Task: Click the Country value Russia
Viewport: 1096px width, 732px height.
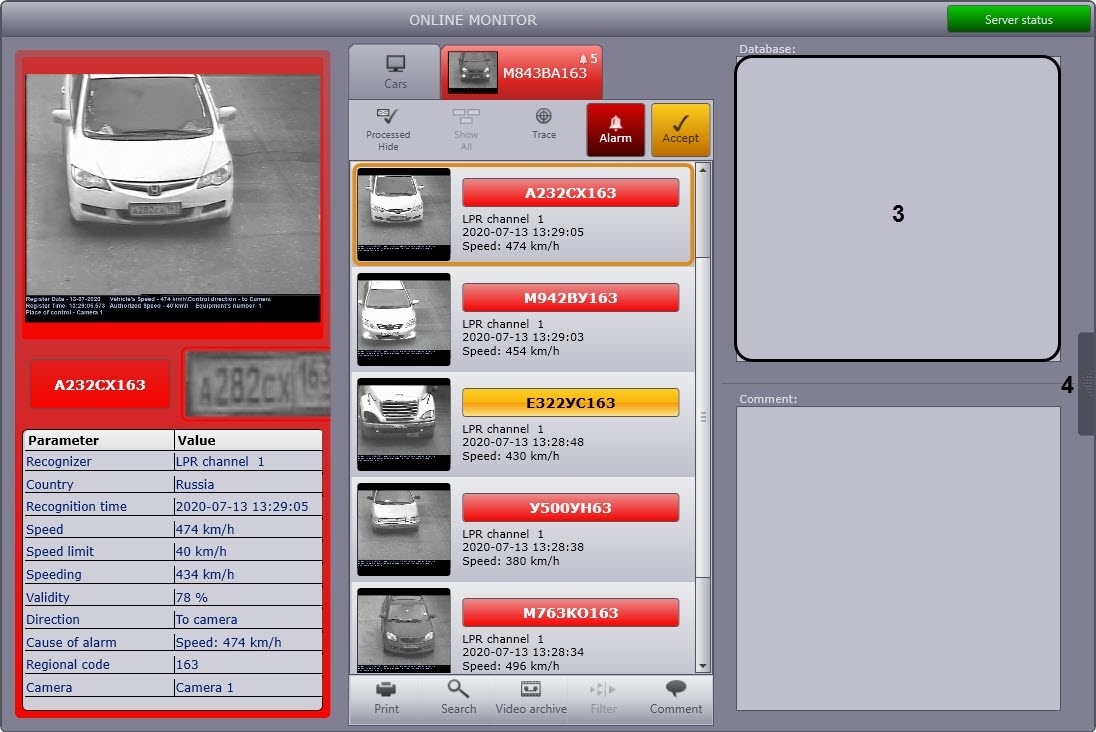Action: click(195, 485)
